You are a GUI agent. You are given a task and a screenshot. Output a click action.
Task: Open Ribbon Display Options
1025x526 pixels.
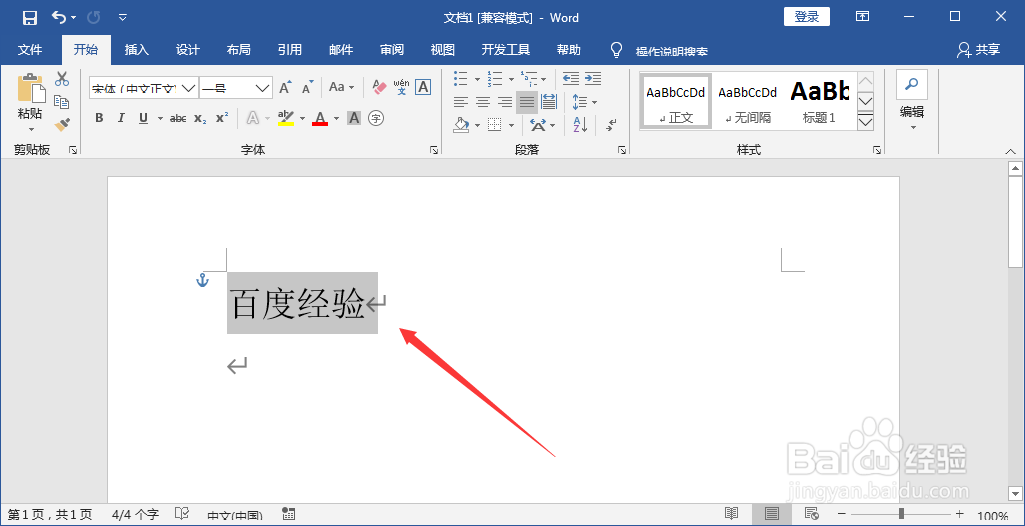click(x=863, y=17)
